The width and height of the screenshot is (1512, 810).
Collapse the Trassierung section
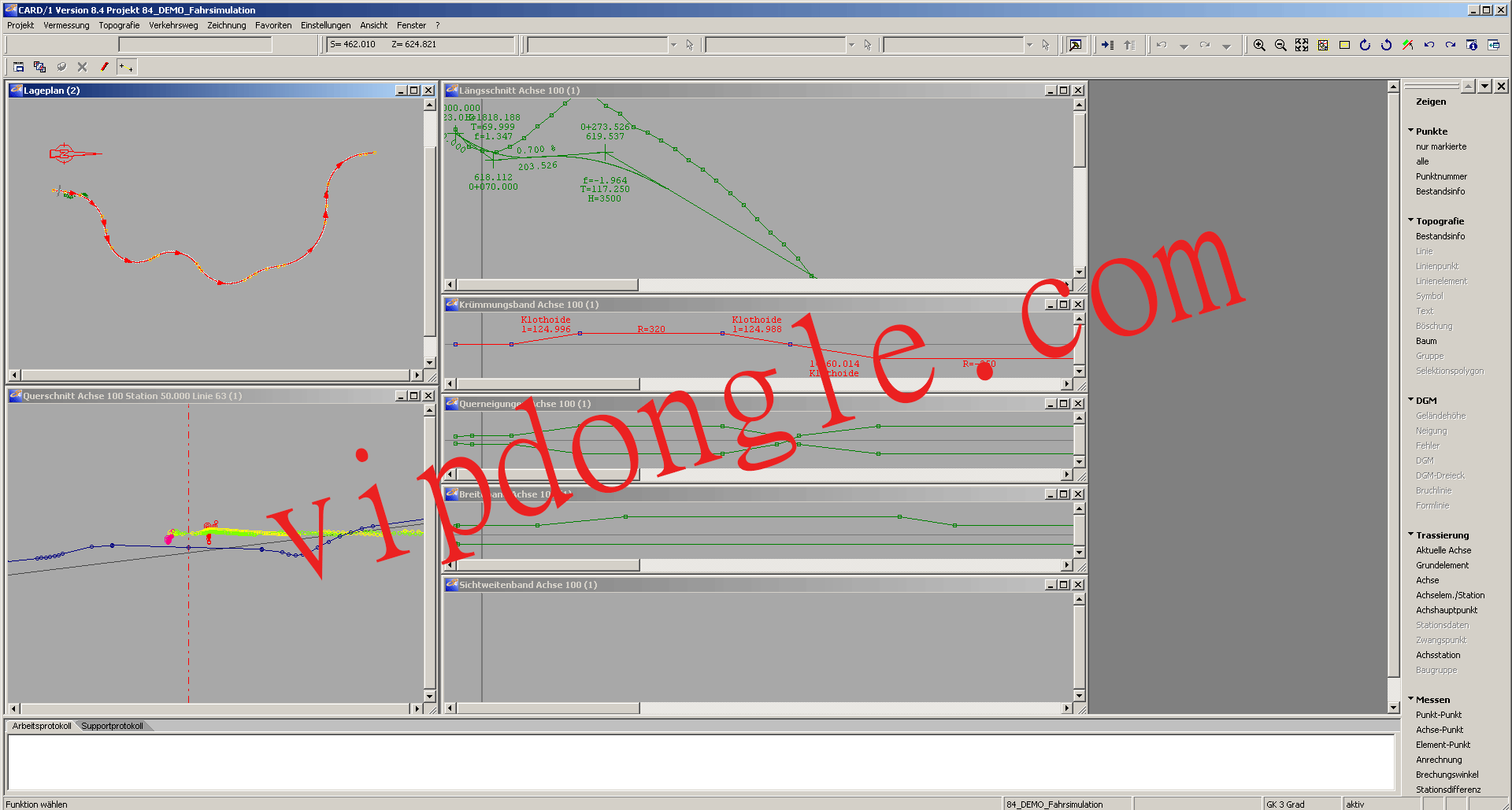(1410, 534)
